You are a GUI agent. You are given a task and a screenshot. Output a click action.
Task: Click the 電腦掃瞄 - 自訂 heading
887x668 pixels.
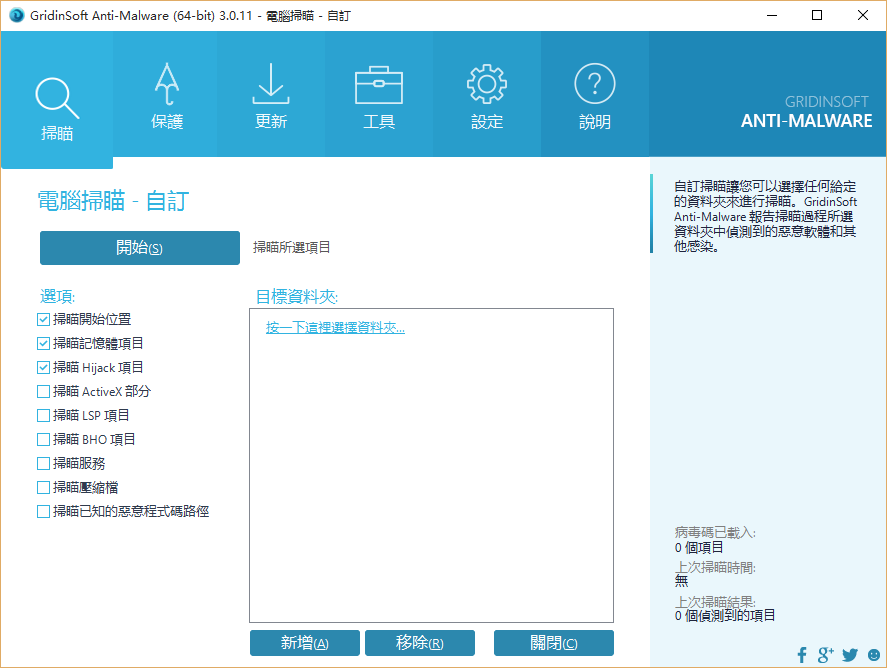click(113, 201)
